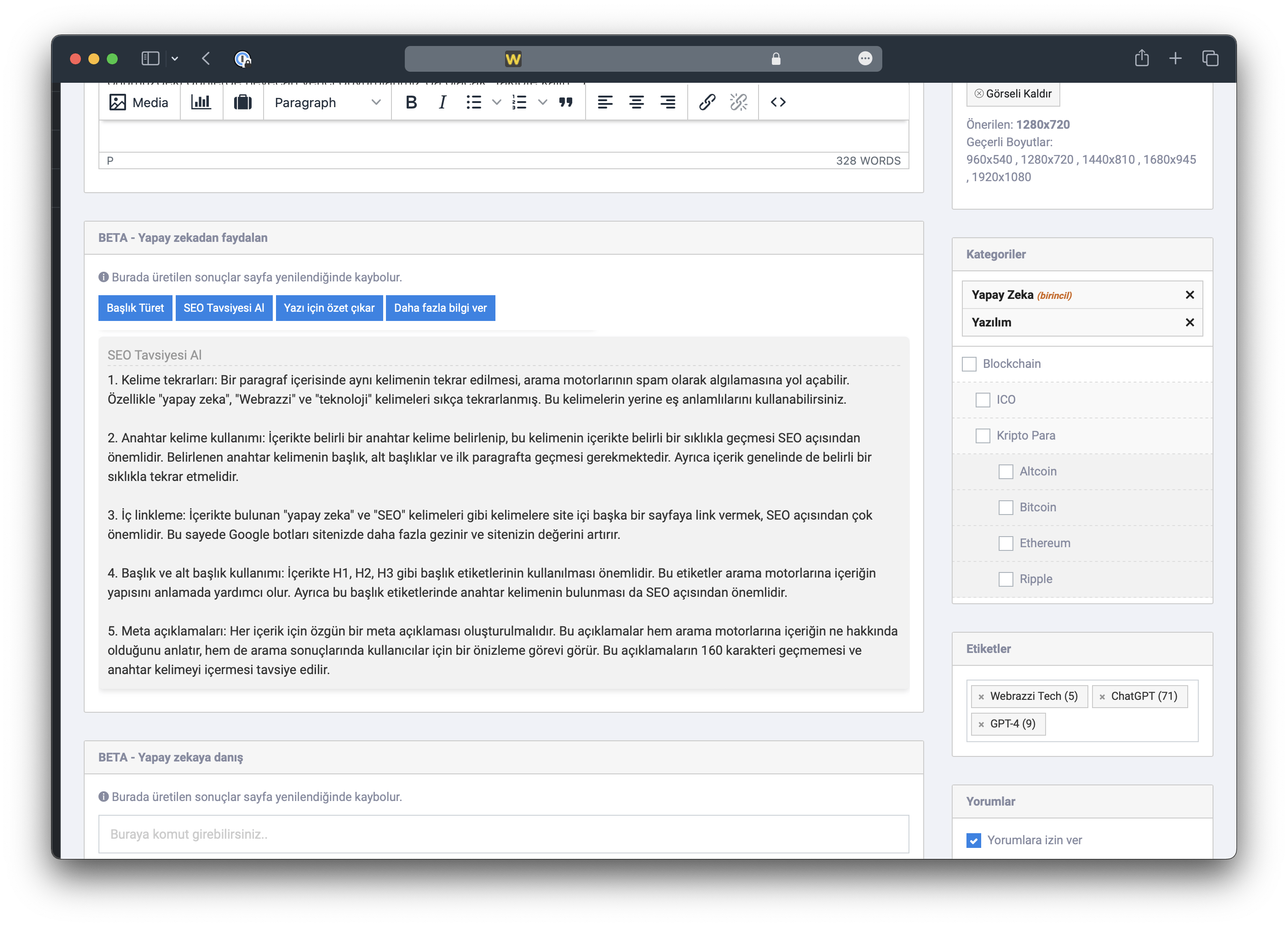Click the Buraya komut girebilirsiniz input field
1288x927 pixels.
pos(503,835)
